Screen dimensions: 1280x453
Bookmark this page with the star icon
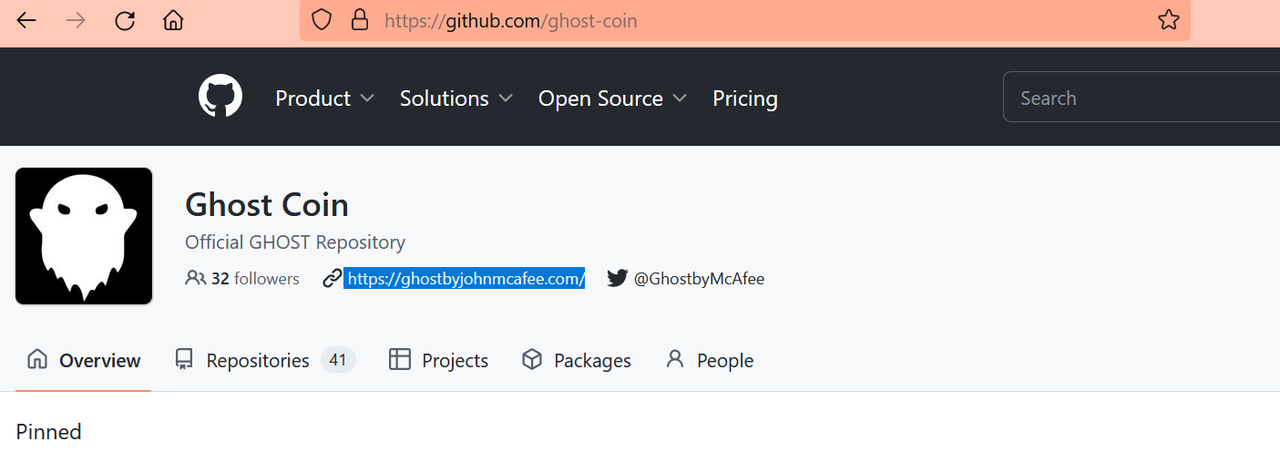click(x=1168, y=20)
